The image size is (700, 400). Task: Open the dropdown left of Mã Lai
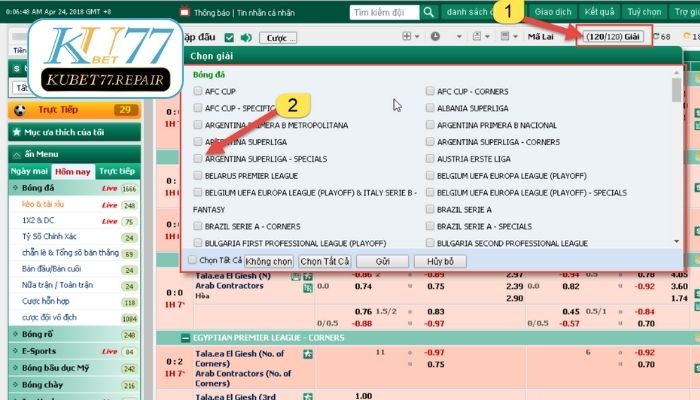pyautogui.click(x=508, y=37)
